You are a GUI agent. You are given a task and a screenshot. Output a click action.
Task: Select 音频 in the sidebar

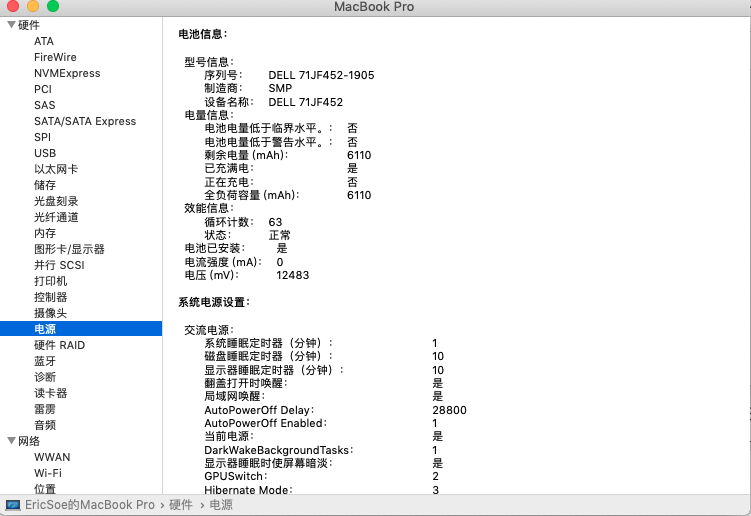[45, 425]
